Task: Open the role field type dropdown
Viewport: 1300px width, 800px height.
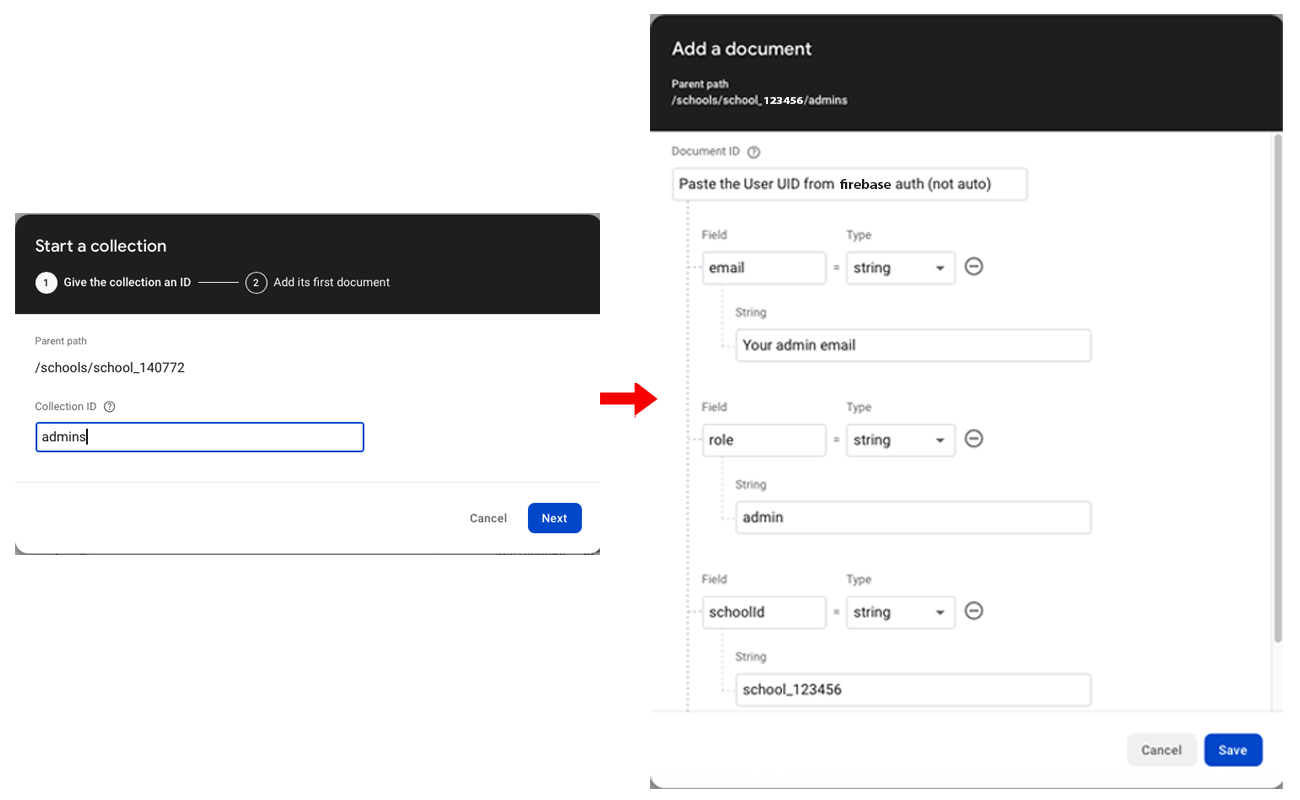Action: click(900, 439)
